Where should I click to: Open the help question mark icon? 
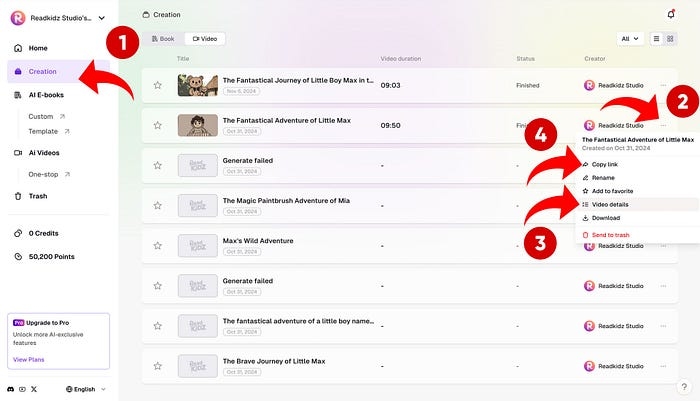tap(684, 386)
